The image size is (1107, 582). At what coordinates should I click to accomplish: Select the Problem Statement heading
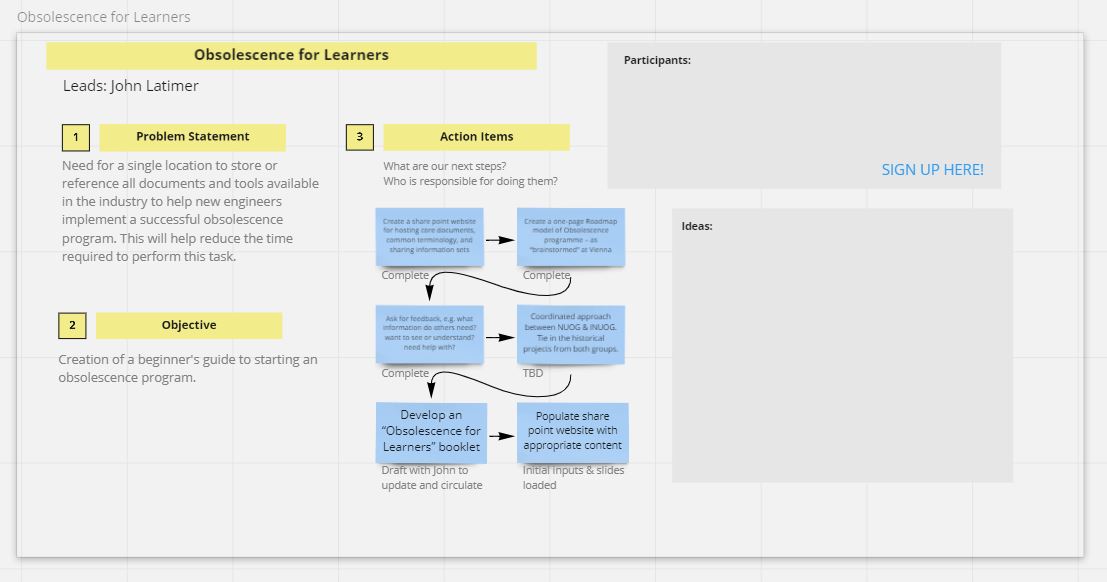(193, 137)
